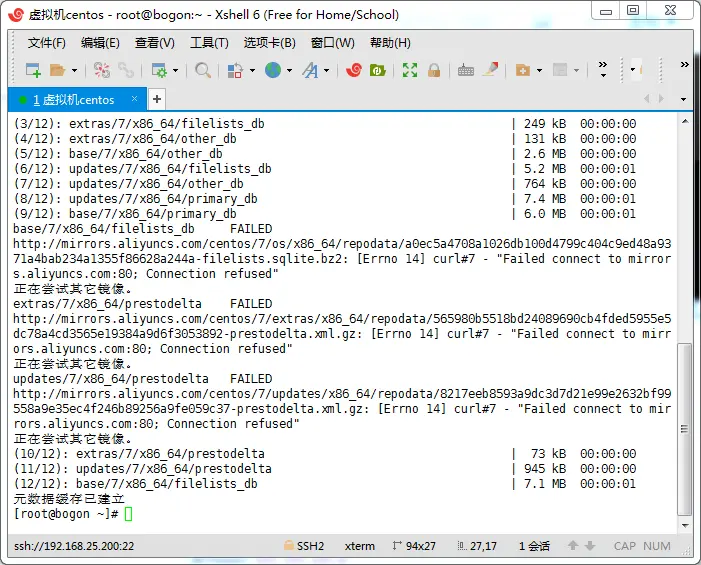Click the tab scroll left arrow
Image resolution: width=701 pixels, height=565 pixels.
(646, 99)
